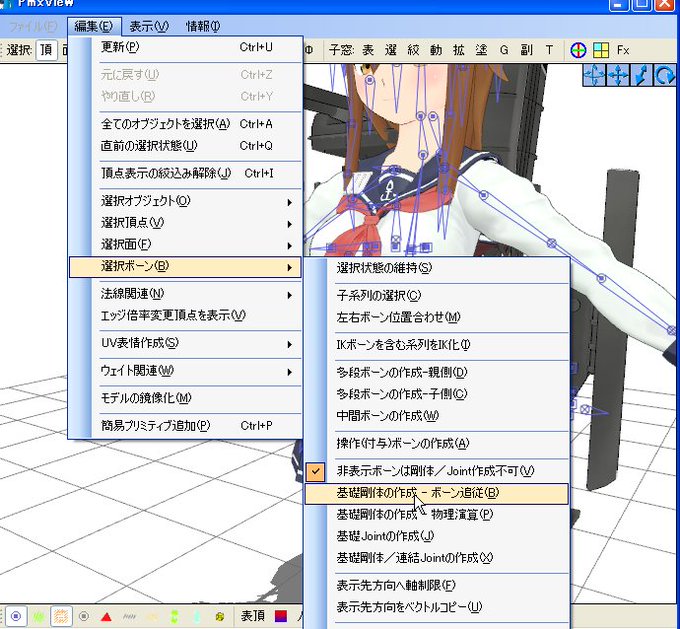Screen dimensions: 680x629
Task: Choose 操作(付与)ボーンの作成(A)
Action: point(437,444)
